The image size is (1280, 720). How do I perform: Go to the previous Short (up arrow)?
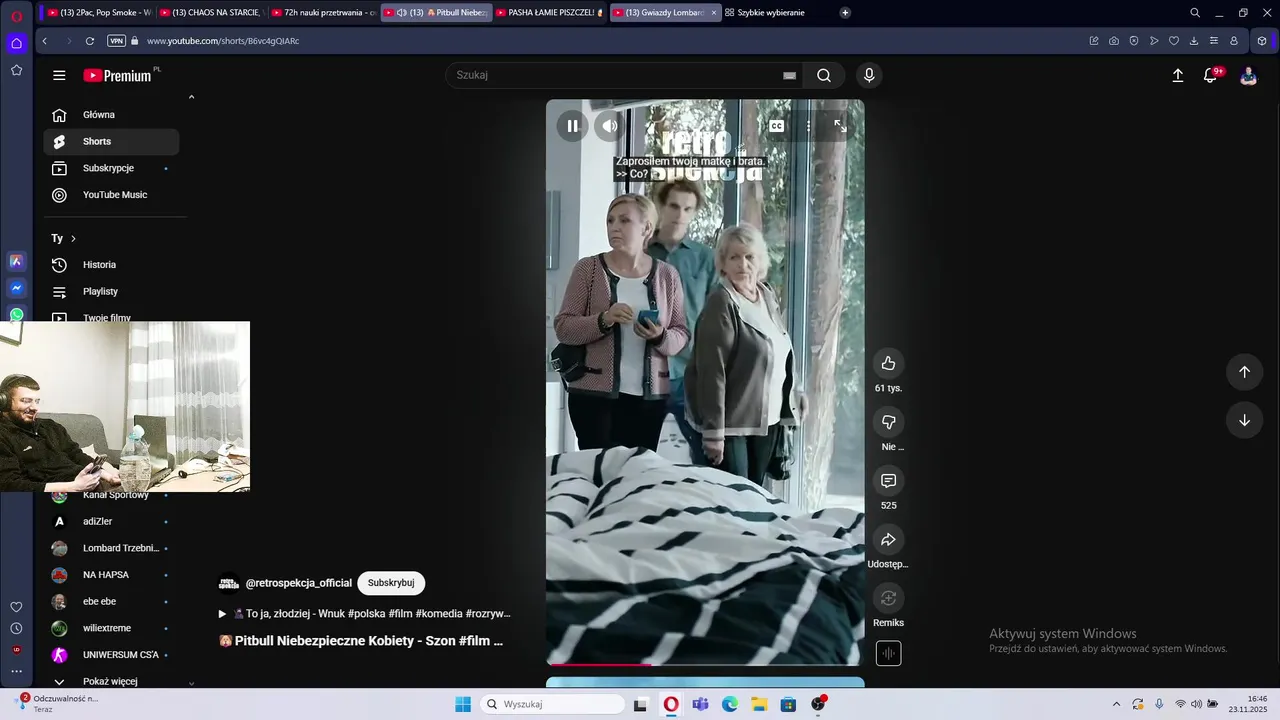click(1244, 372)
